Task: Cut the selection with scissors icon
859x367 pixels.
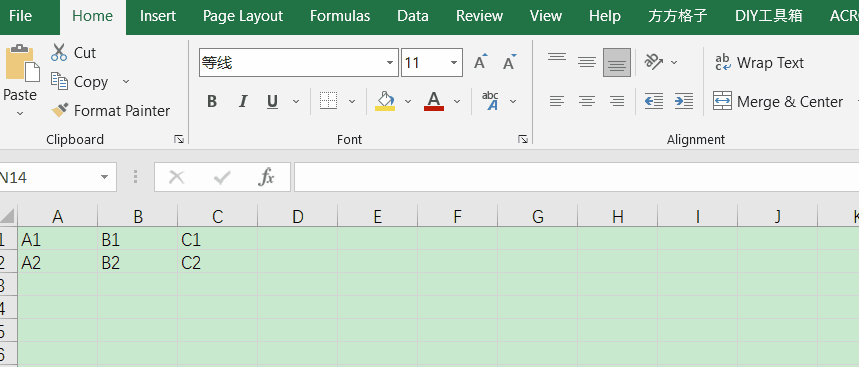Action: [59, 53]
